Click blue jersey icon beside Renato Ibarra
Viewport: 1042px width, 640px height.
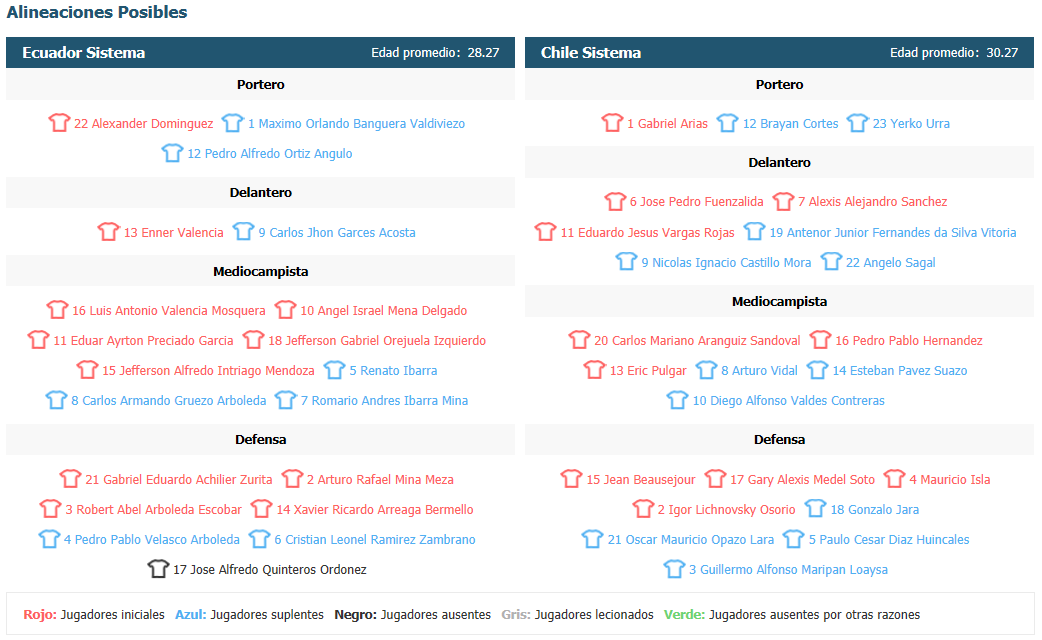(334, 370)
